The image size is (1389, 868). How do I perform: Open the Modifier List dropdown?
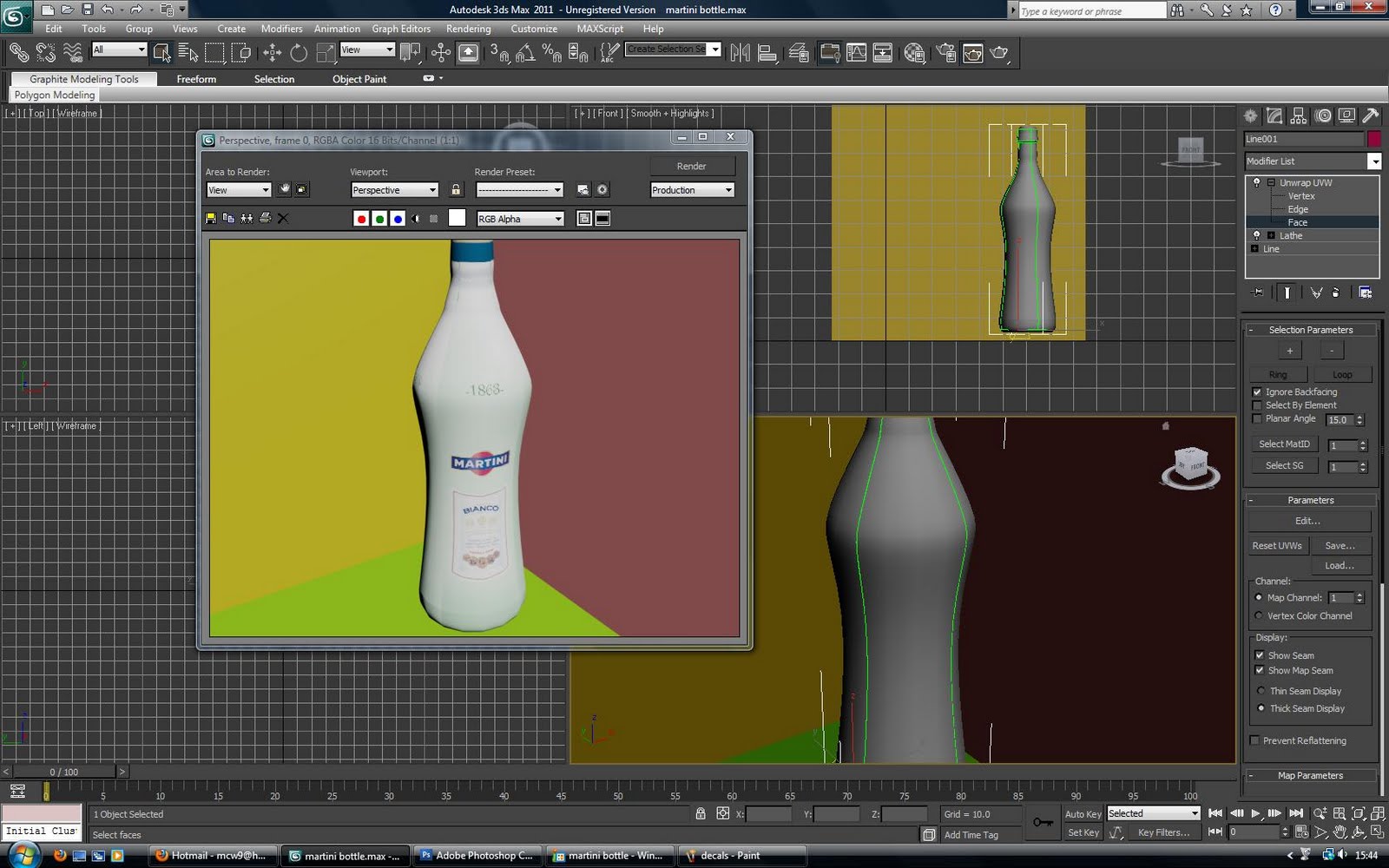(1373, 161)
